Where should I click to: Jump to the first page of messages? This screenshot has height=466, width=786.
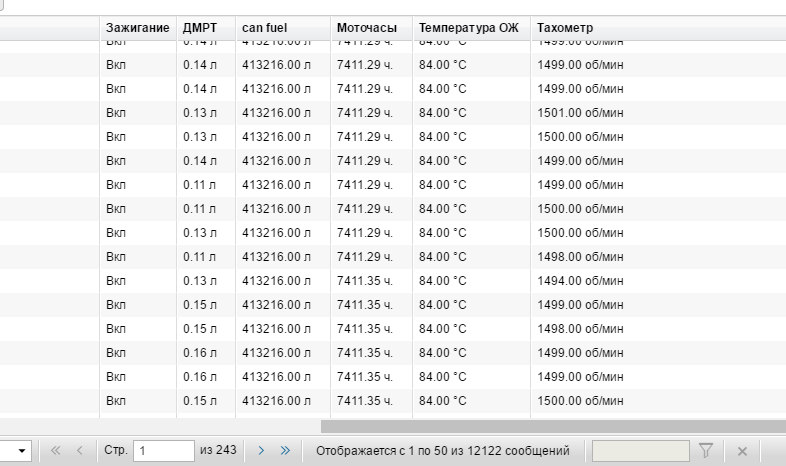point(56,451)
